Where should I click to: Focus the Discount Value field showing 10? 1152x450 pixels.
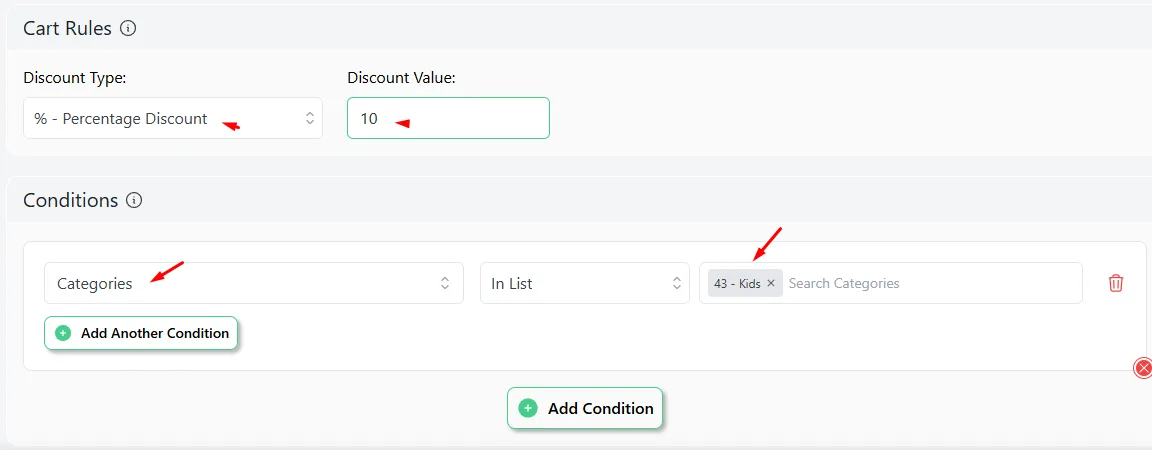[x=448, y=118]
